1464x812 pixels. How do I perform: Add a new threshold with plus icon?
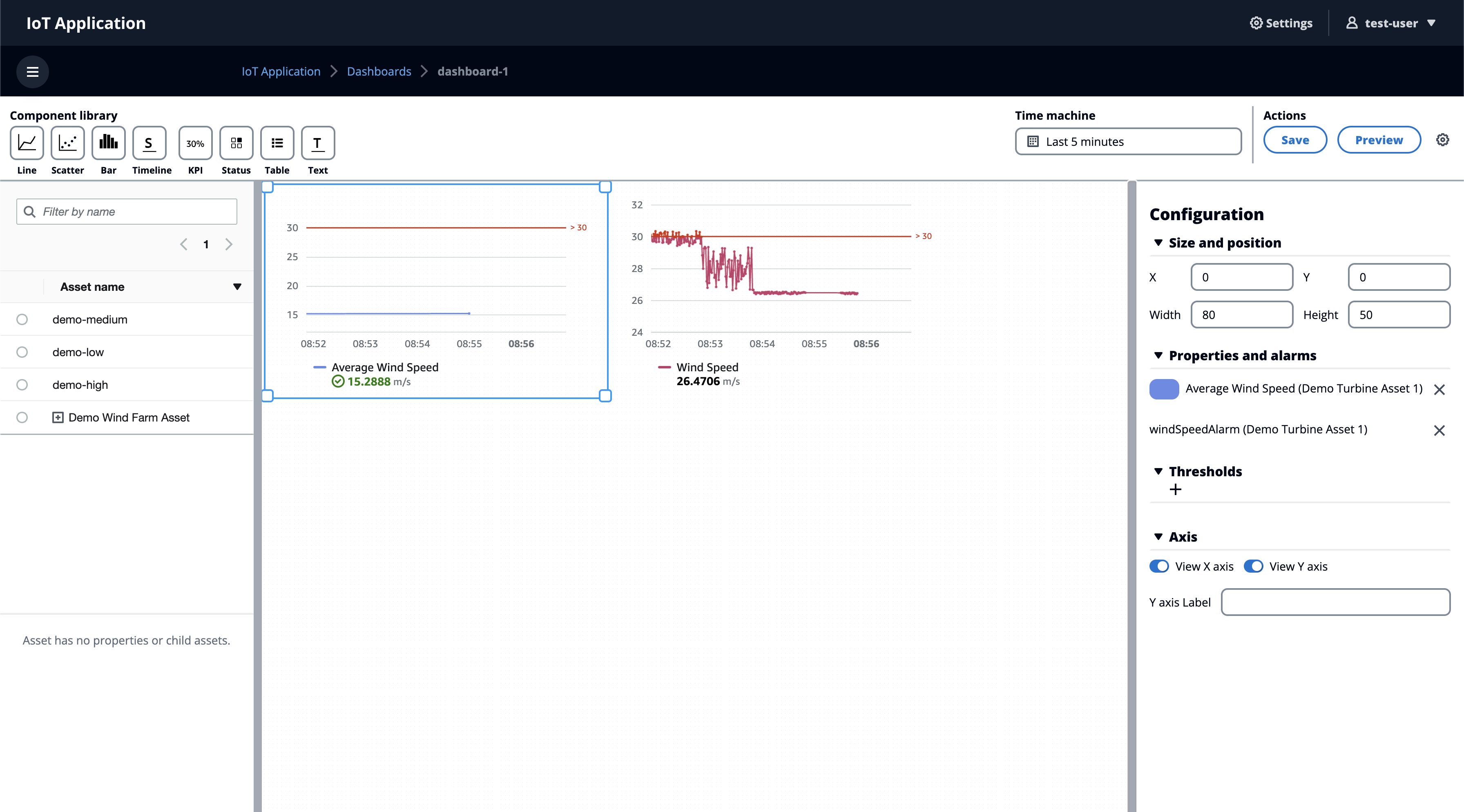(x=1175, y=489)
